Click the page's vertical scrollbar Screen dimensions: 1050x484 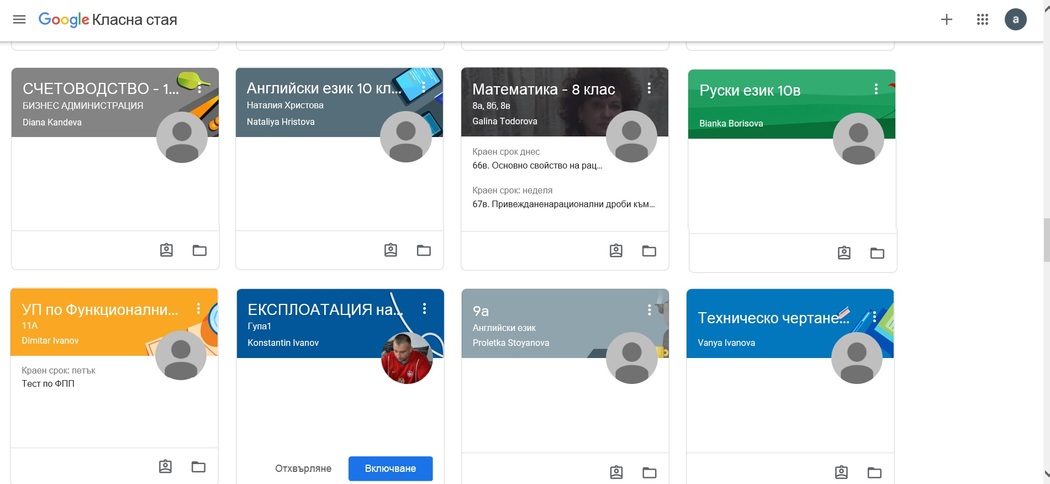[x=1044, y=238]
